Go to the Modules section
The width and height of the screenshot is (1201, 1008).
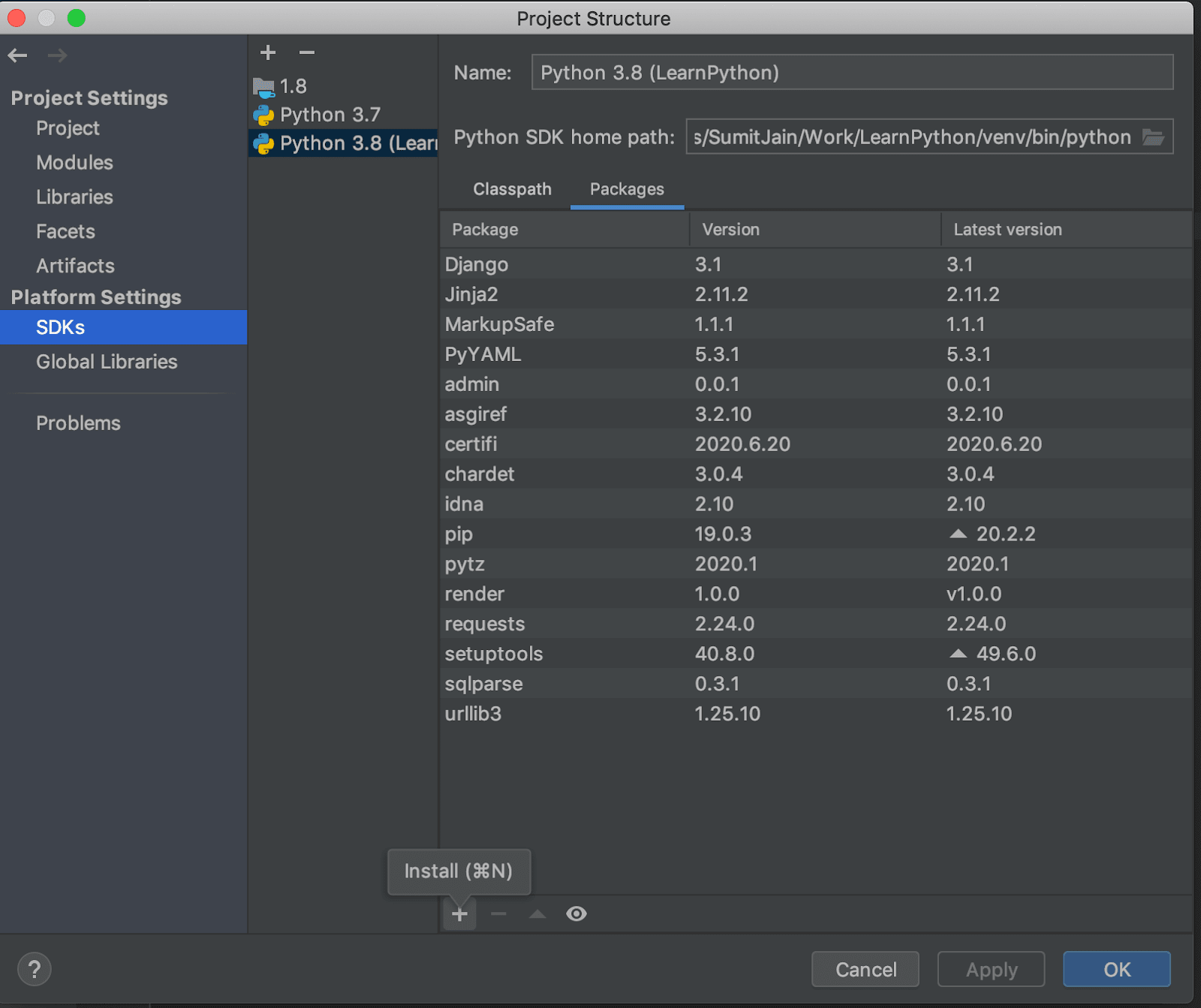[74, 163]
